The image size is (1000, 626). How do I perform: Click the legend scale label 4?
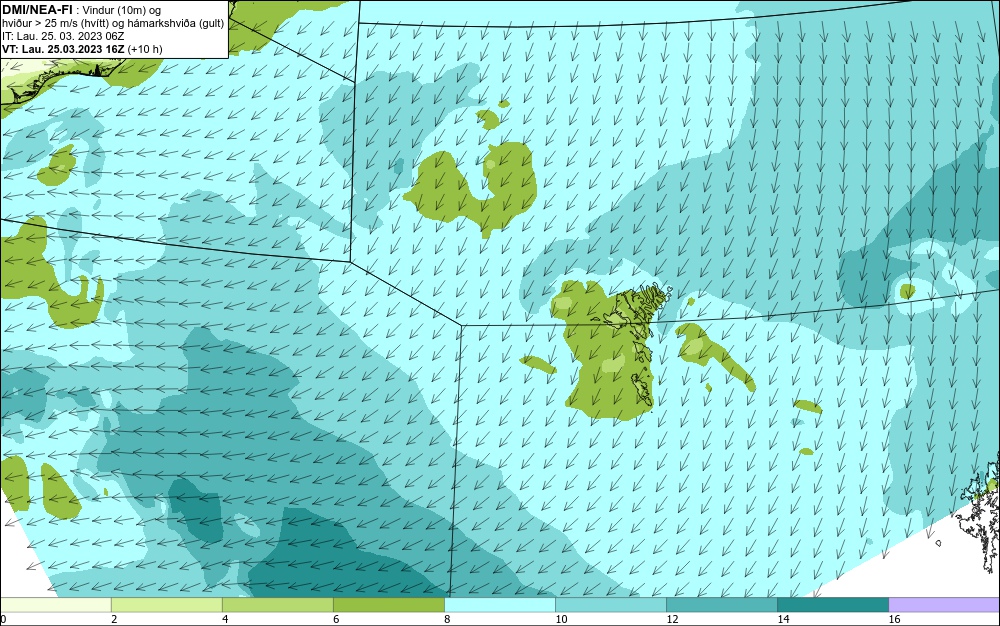click(225, 619)
